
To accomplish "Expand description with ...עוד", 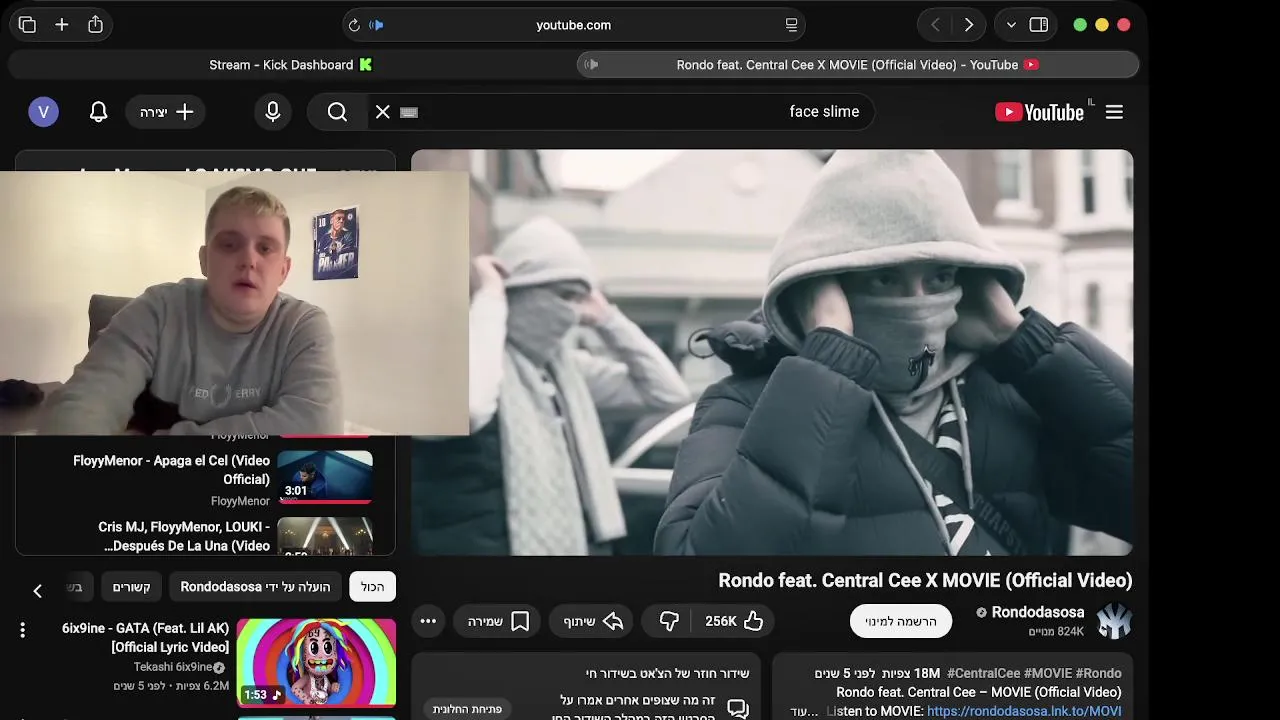I will coord(806,711).
